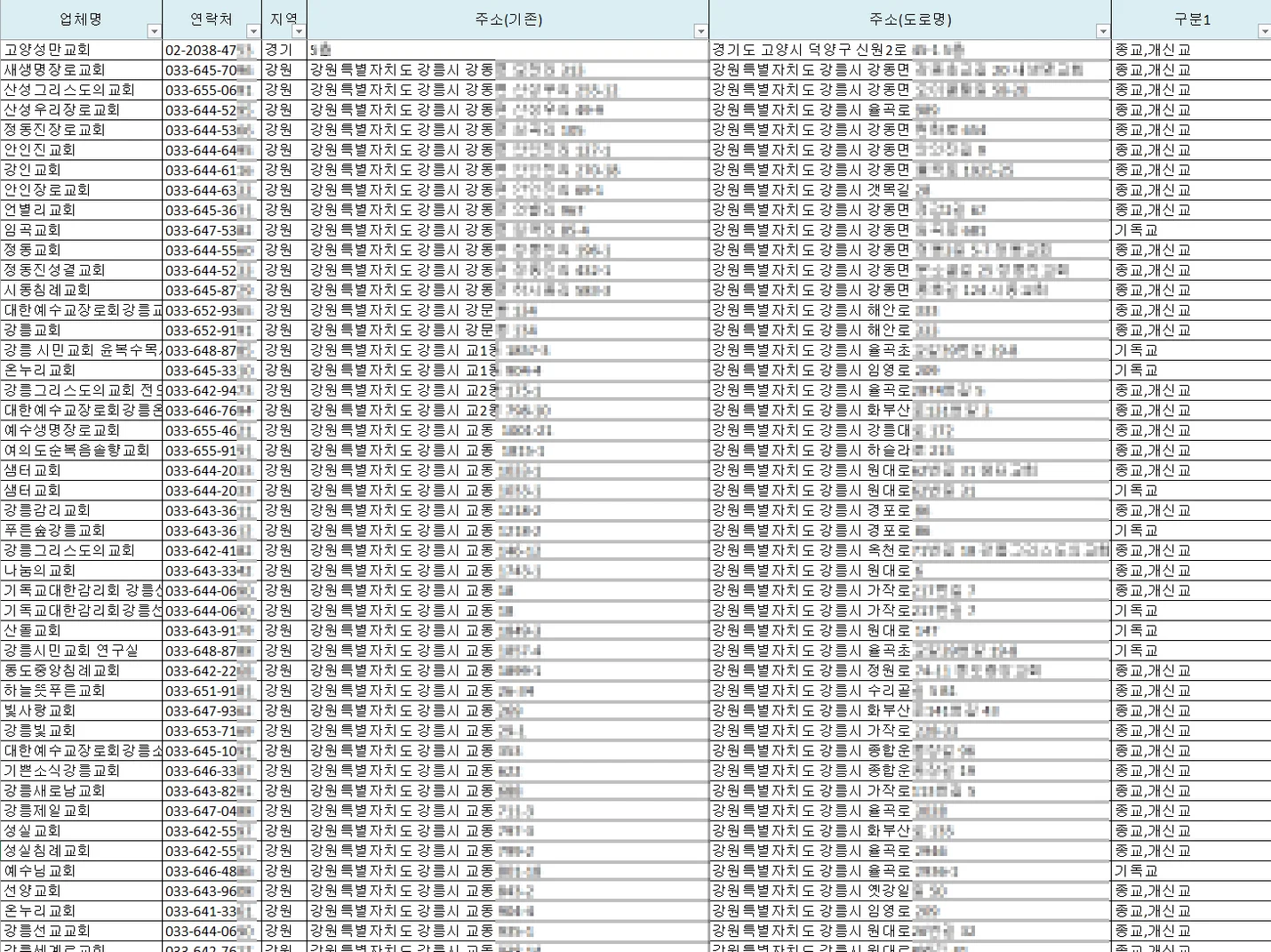
Task: Click phone number cell for 성실침례교회
Action: pyautogui.click(x=212, y=850)
